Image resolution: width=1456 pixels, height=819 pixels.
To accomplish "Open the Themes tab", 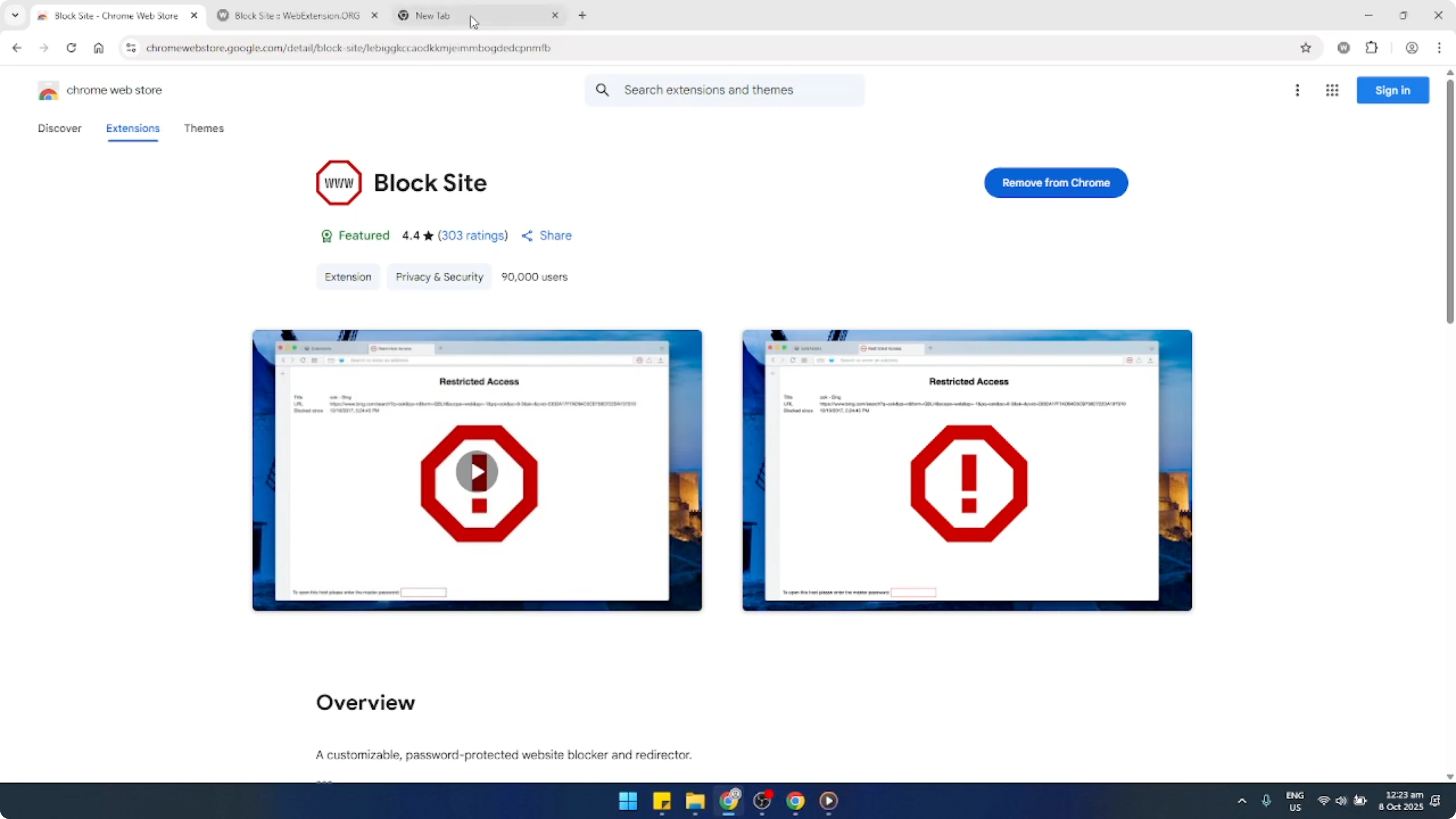I will (x=203, y=128).
